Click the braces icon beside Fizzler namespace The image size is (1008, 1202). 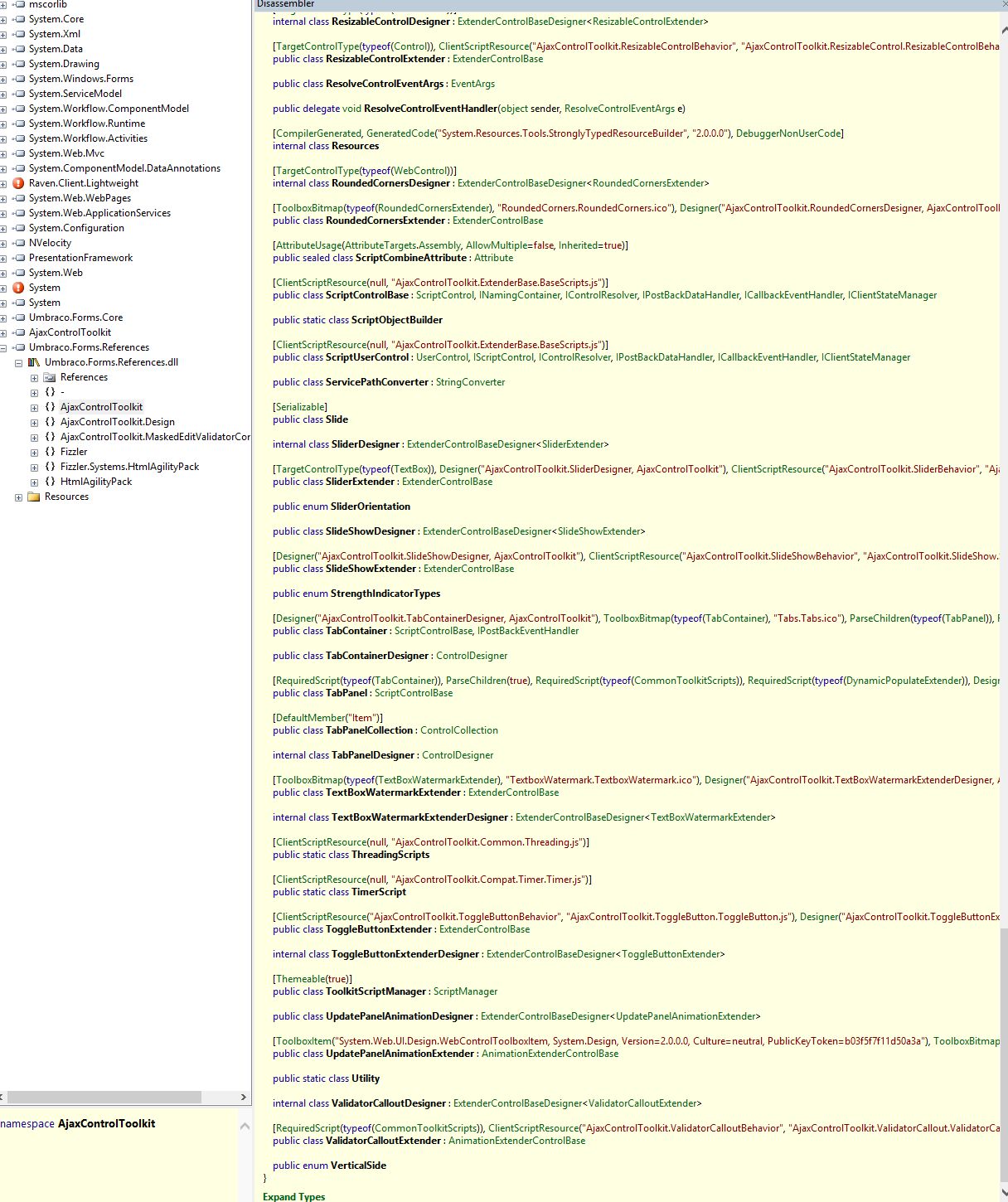pos(50,452)
